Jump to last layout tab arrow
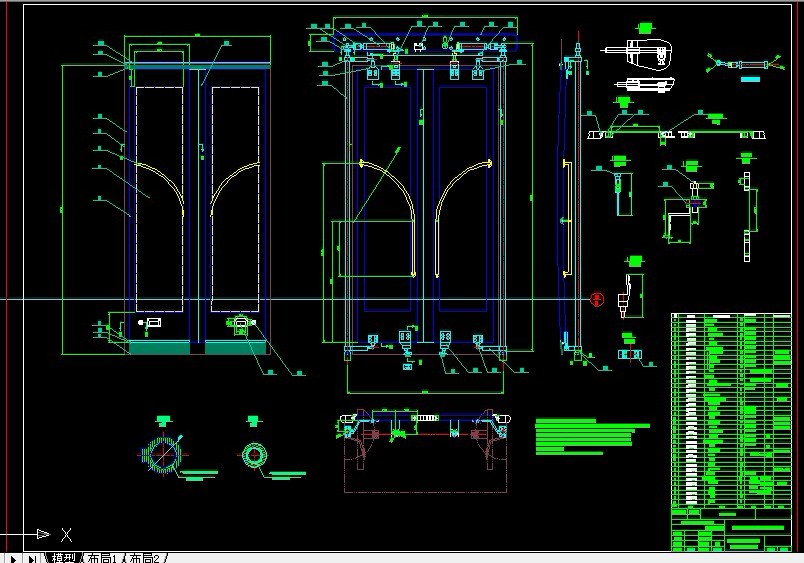 coord(32,559)
